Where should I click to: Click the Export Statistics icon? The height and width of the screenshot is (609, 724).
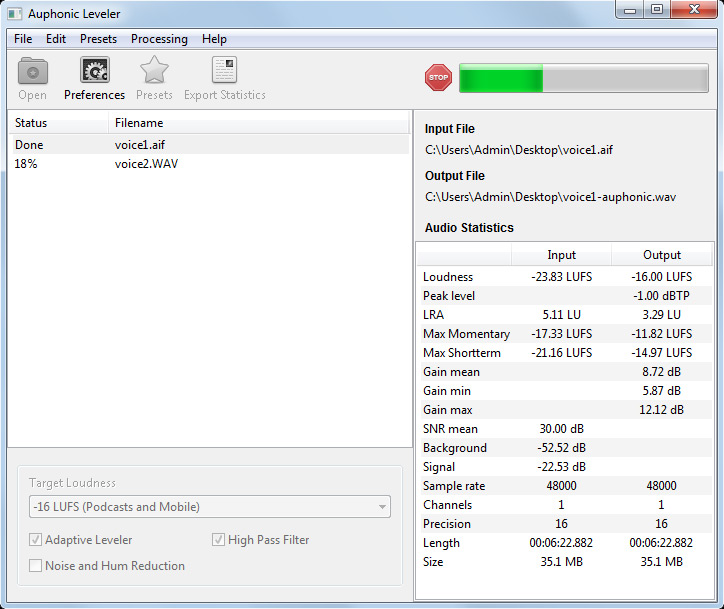[224, 72]
